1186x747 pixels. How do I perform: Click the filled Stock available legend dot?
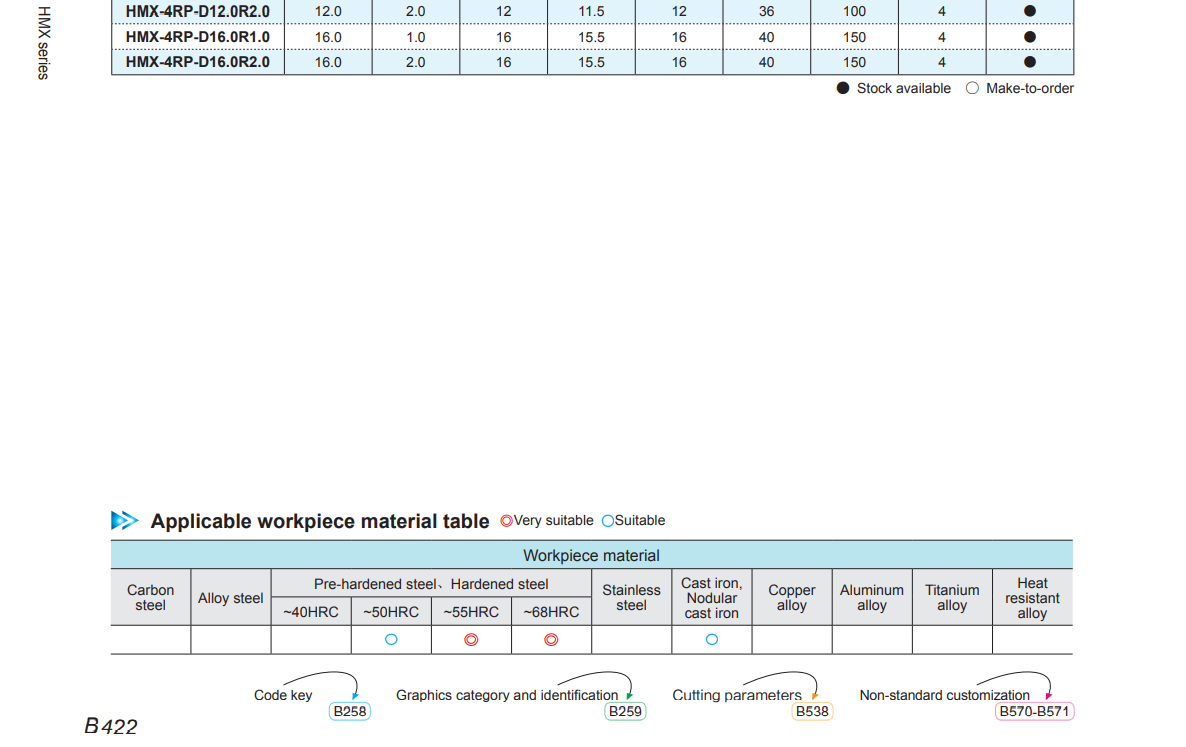point(843,88)
